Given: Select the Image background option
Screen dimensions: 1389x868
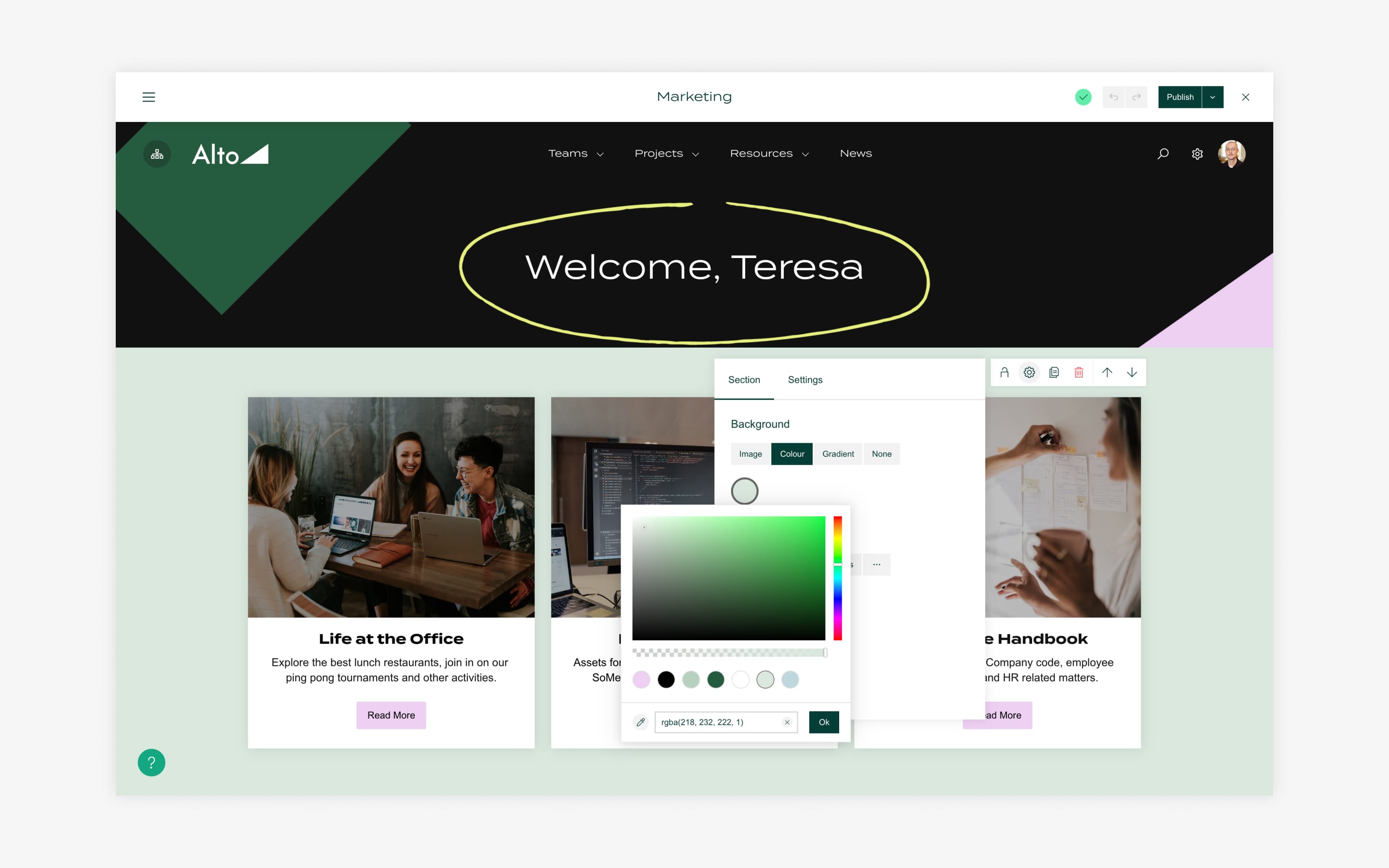Looking at the screenshot, I should tap(752, 453).
